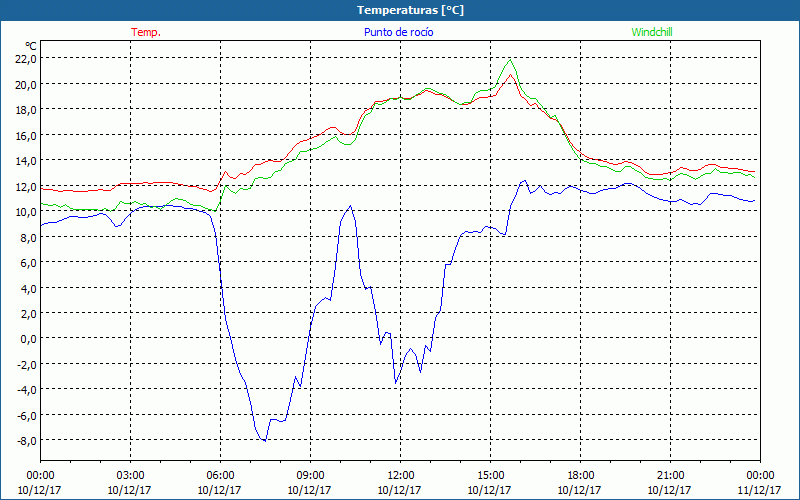Click the 11/12/17 date label
Image resolution: width=800 pixels, height=500 pixels.
point(760,490)
